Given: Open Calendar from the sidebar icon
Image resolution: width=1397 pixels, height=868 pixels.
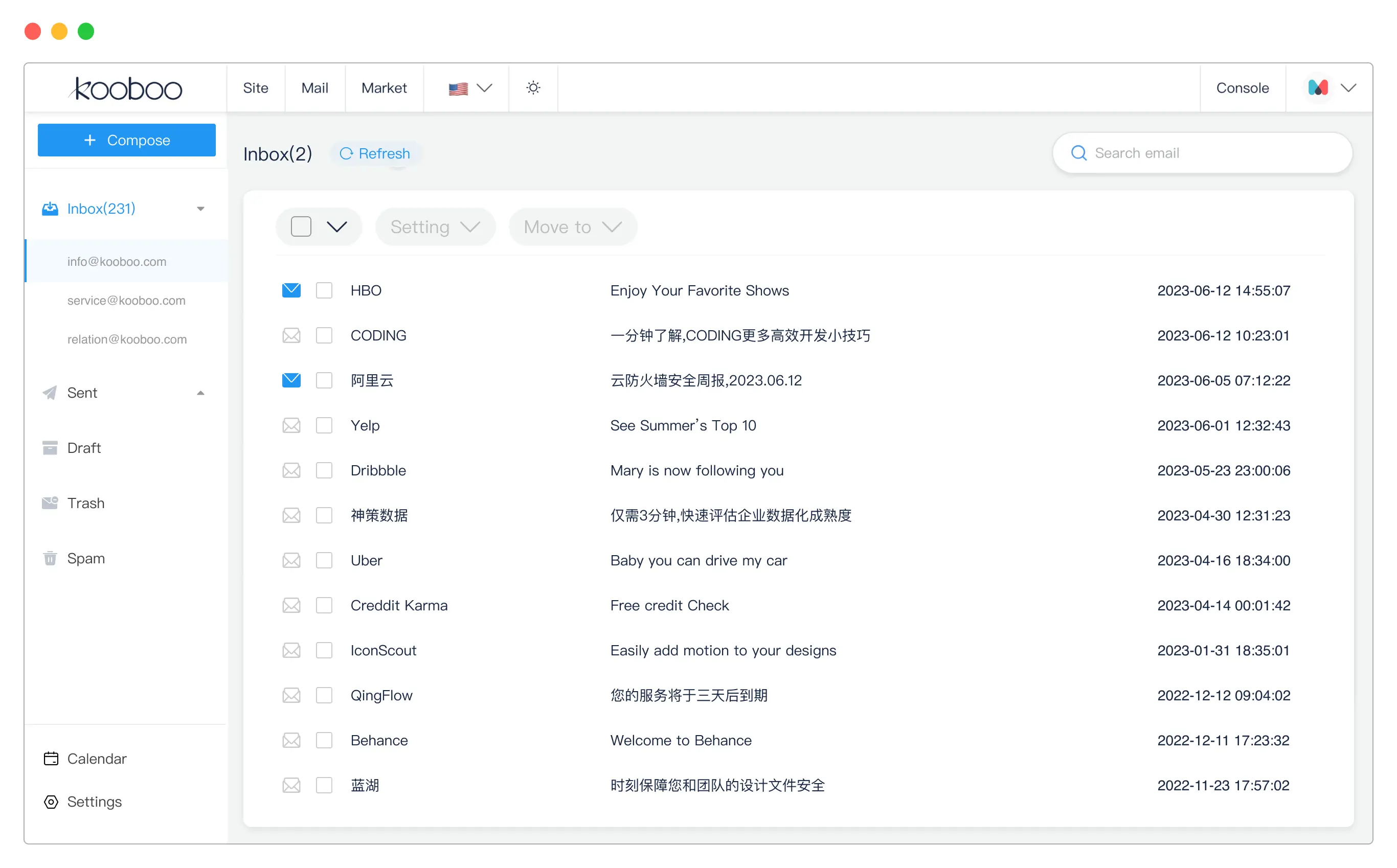Looking at the screenshot, I should coord(51,759).
